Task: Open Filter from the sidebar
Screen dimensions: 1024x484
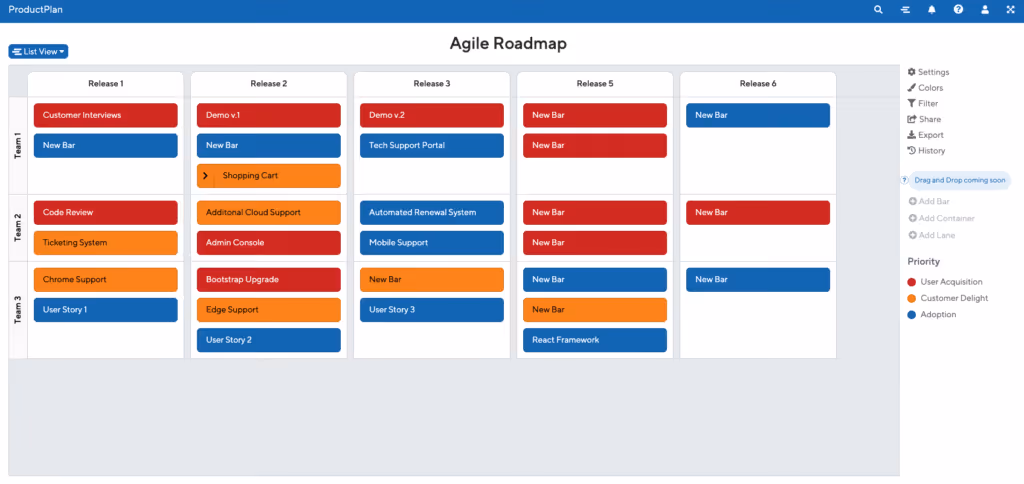Action: click(x=923, y=103)
